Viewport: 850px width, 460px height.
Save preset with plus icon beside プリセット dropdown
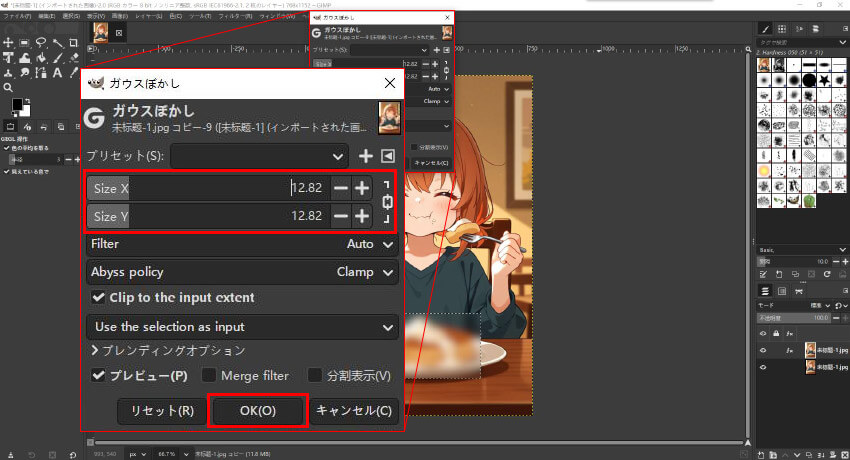366,156
